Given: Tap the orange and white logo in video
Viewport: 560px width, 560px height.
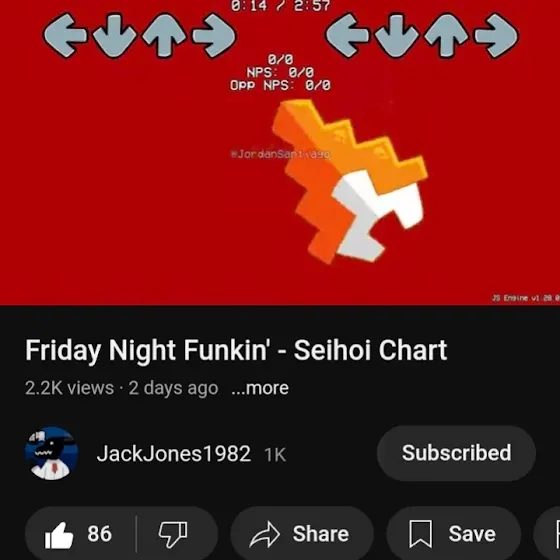Looking at the screenshot, I should pyautogui.click(x=350, y=181).
